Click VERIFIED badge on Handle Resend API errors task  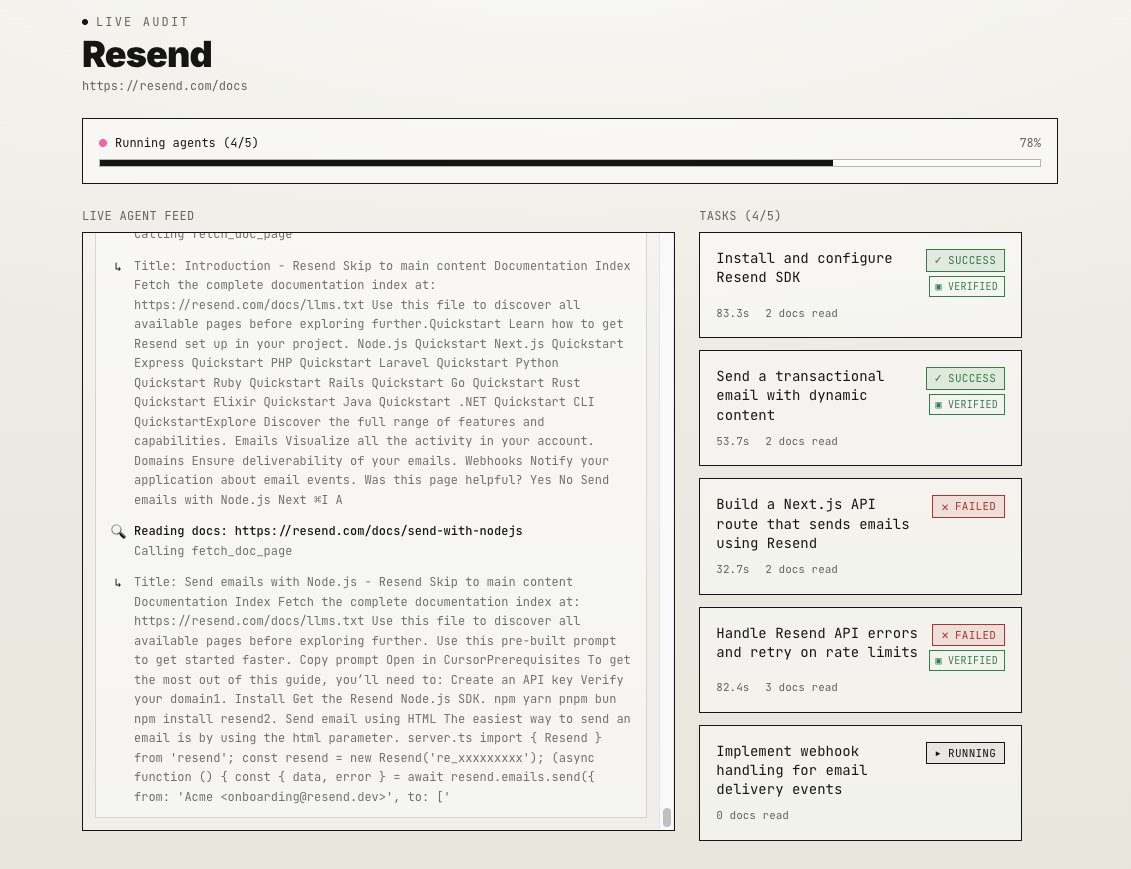coord(967,661)
